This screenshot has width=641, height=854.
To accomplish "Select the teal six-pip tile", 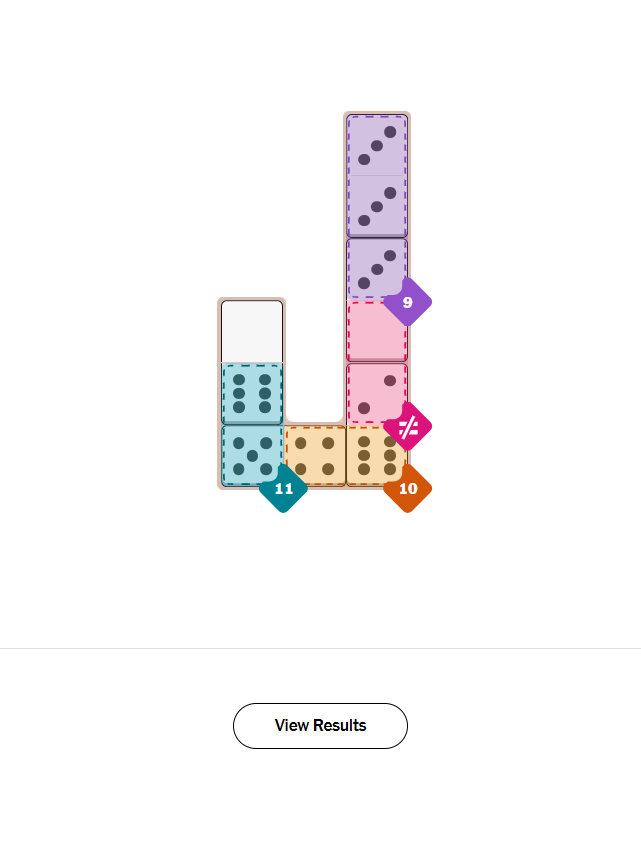I will tap(252, 393).
